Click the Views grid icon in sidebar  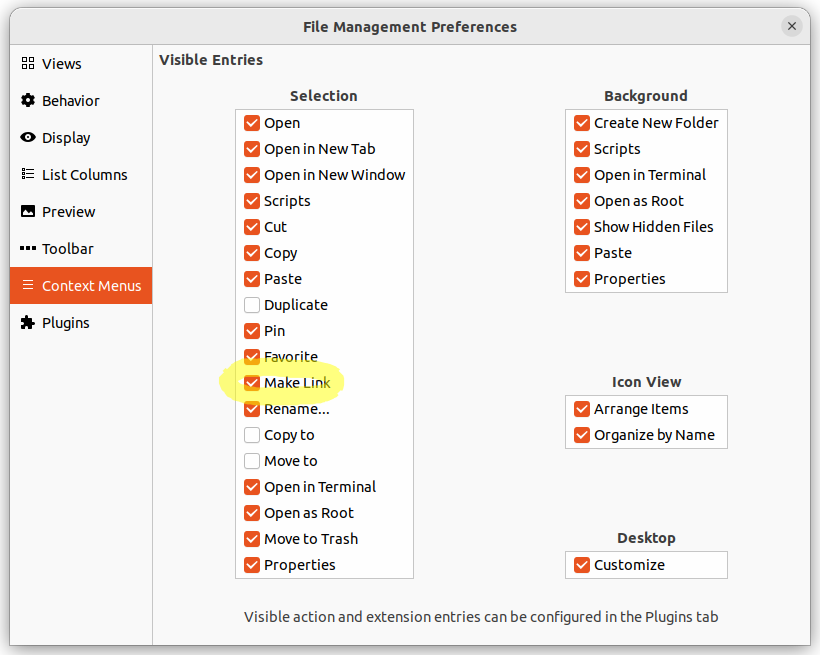(x=28, y=63)
